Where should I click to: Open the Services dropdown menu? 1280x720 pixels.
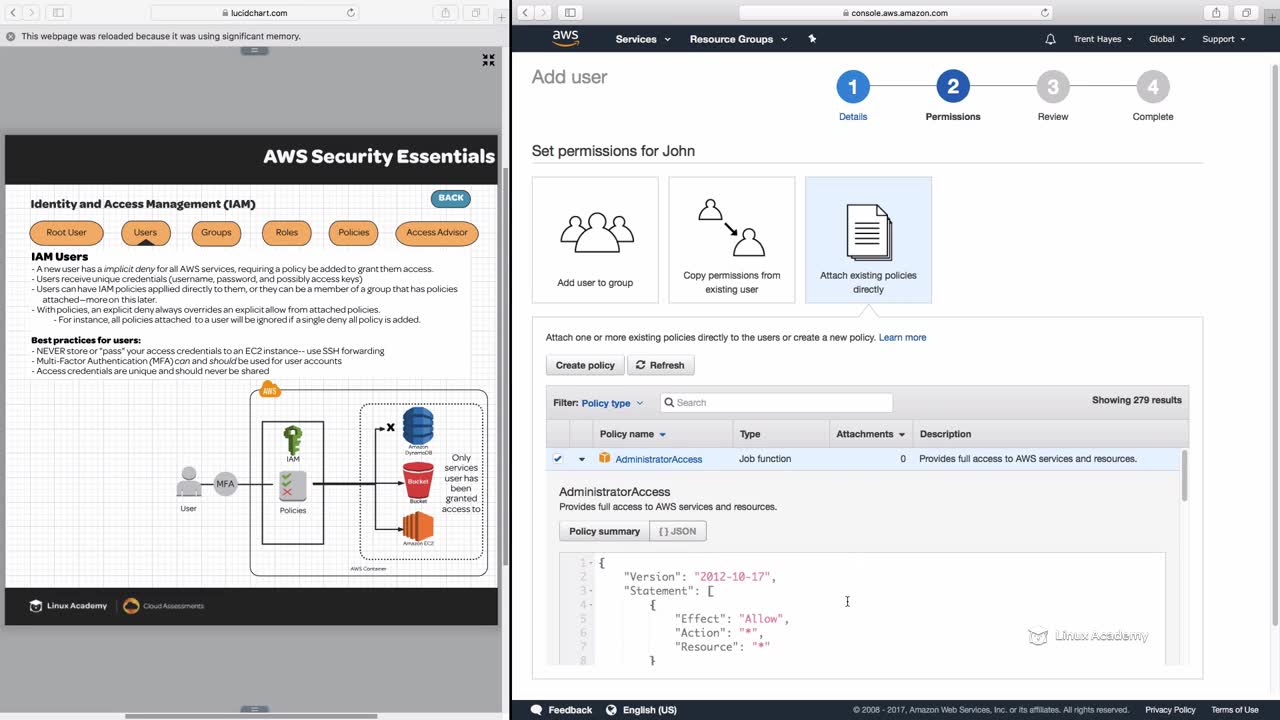[643, 39]
